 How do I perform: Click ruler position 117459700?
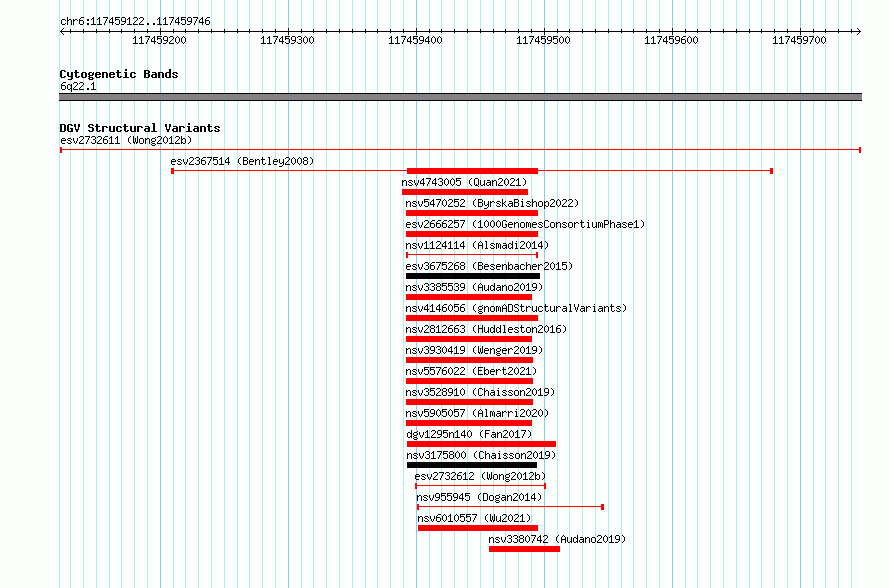pyautogui.click(x=799, y=40)
